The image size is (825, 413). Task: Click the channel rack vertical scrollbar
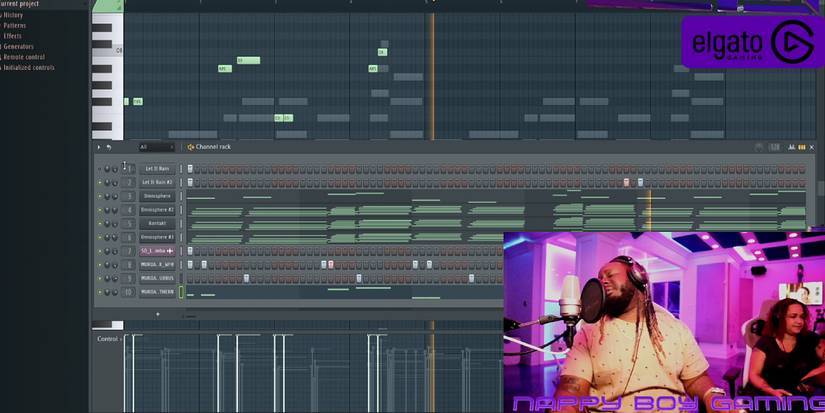821,189
